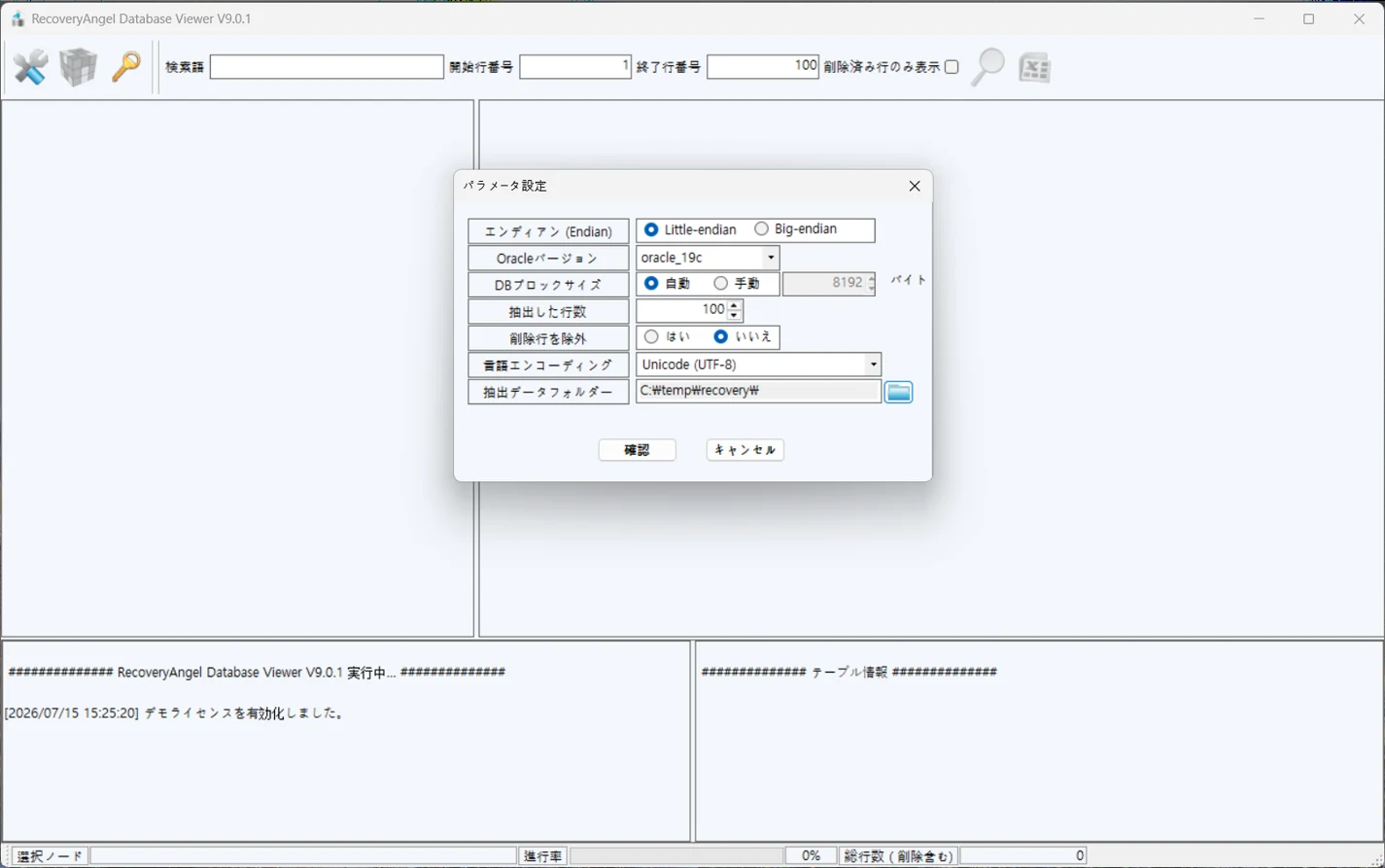Screen dimensions: 1385x868
Task: Click the テーブル情報 header text
Action: tap(848, 672)
